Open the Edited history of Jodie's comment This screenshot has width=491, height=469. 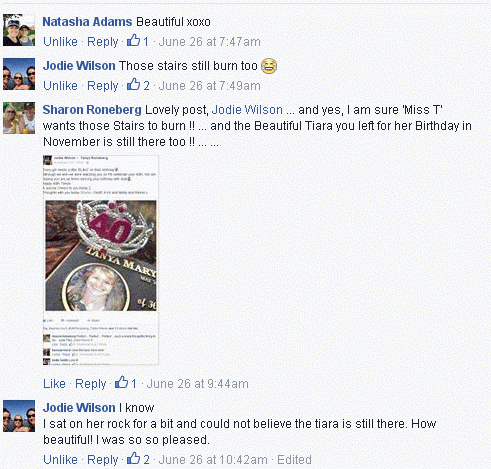tap(294, 460)
